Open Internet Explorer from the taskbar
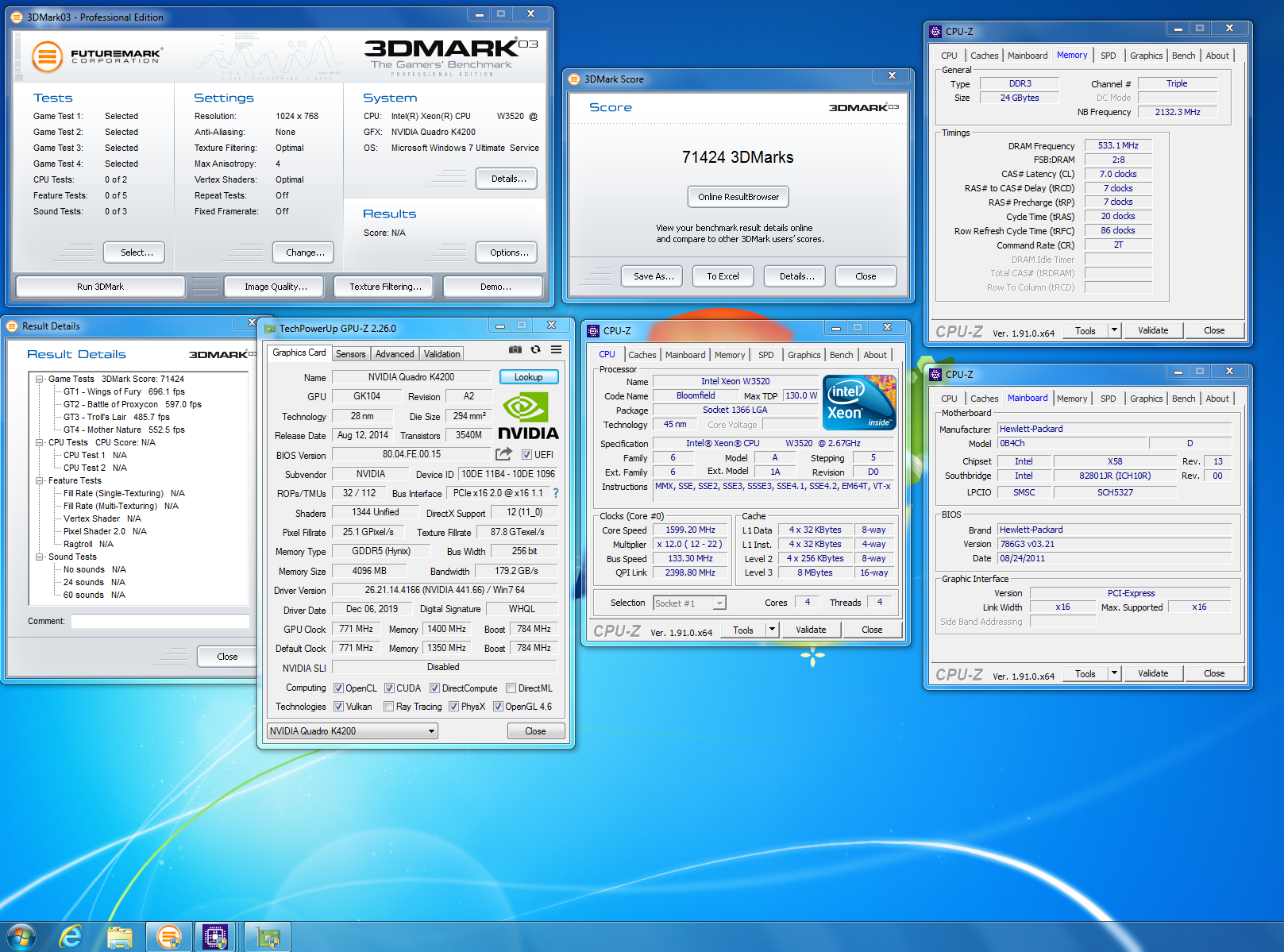The image size is (1284, 952). click(71, 937)
